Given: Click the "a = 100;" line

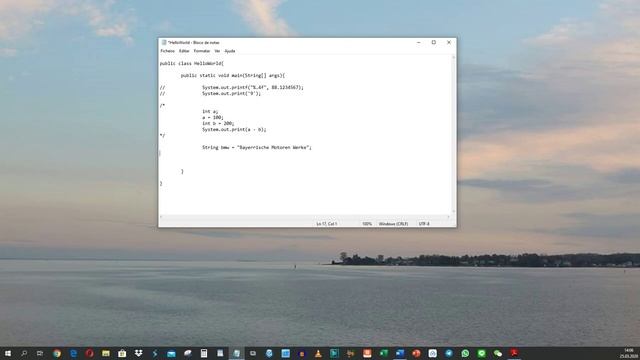Looking at the screenshot, I should pyautogui.click(x=213, y=118).
